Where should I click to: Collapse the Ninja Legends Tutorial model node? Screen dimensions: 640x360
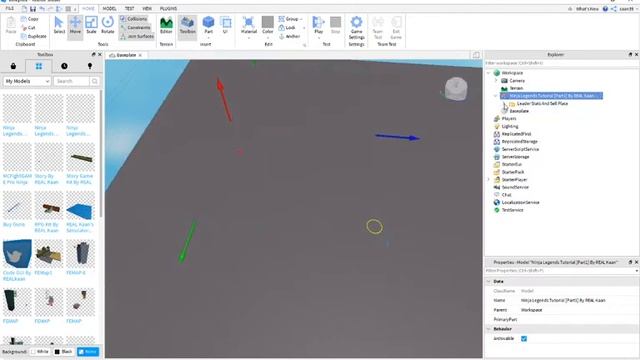[x=496, y=96]
